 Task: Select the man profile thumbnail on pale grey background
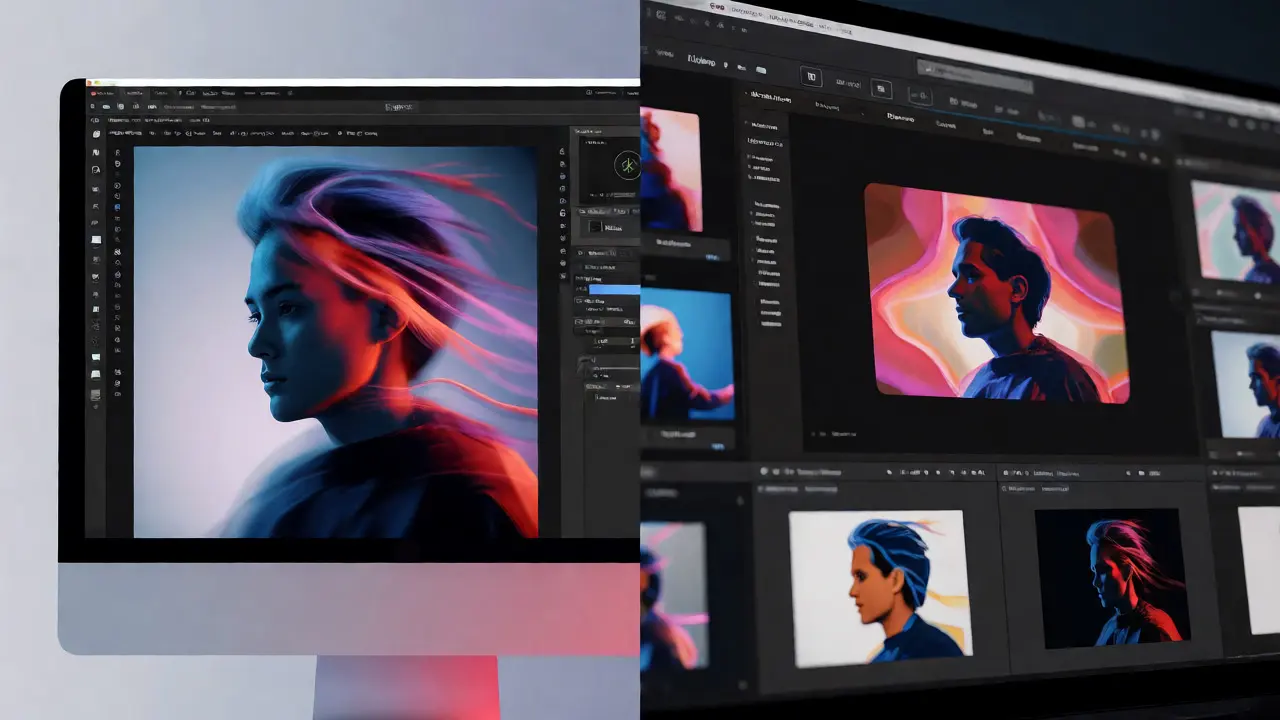tap(1246, 385)
